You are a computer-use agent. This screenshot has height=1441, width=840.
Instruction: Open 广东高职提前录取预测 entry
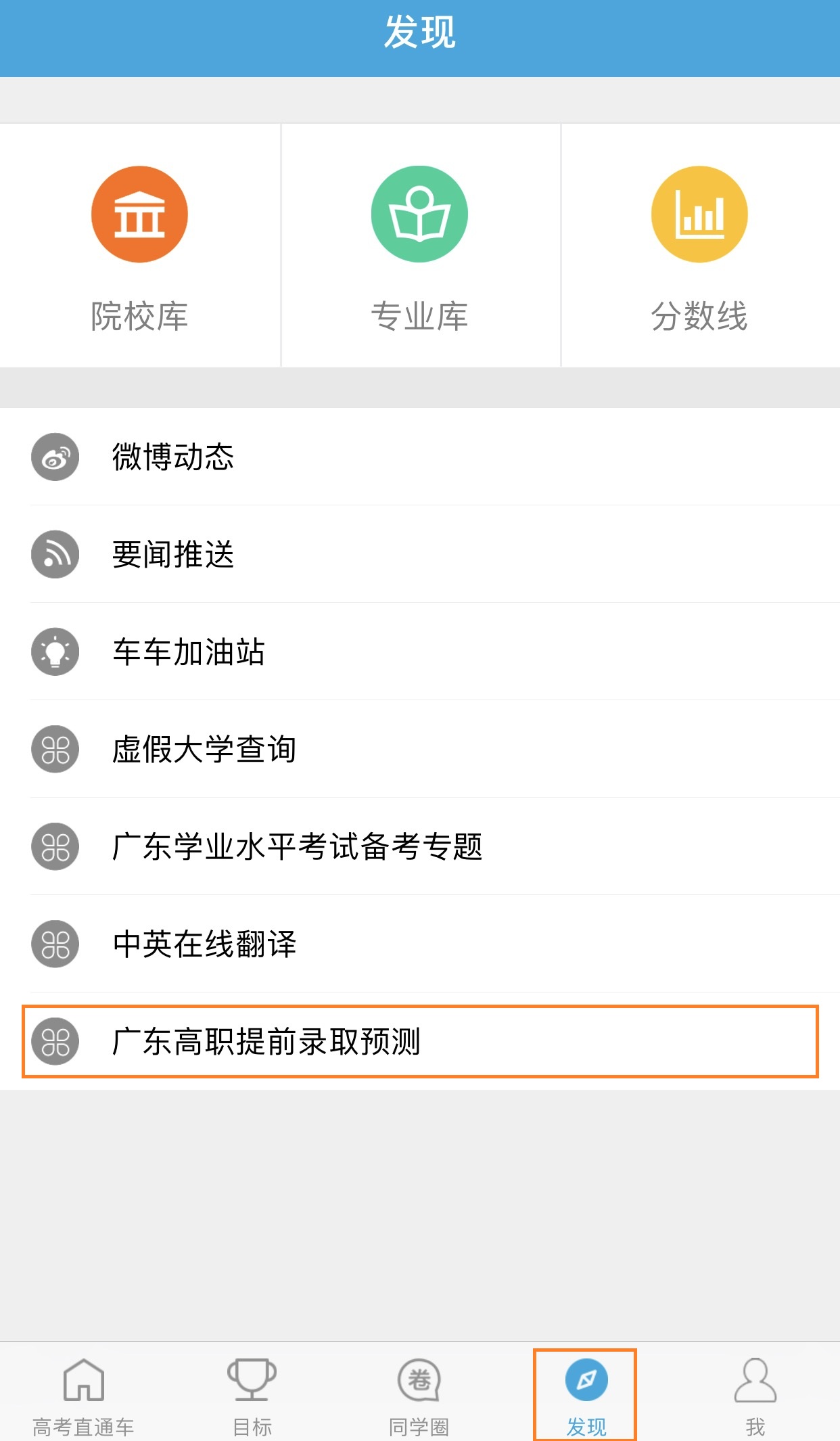coord(266,1042)
